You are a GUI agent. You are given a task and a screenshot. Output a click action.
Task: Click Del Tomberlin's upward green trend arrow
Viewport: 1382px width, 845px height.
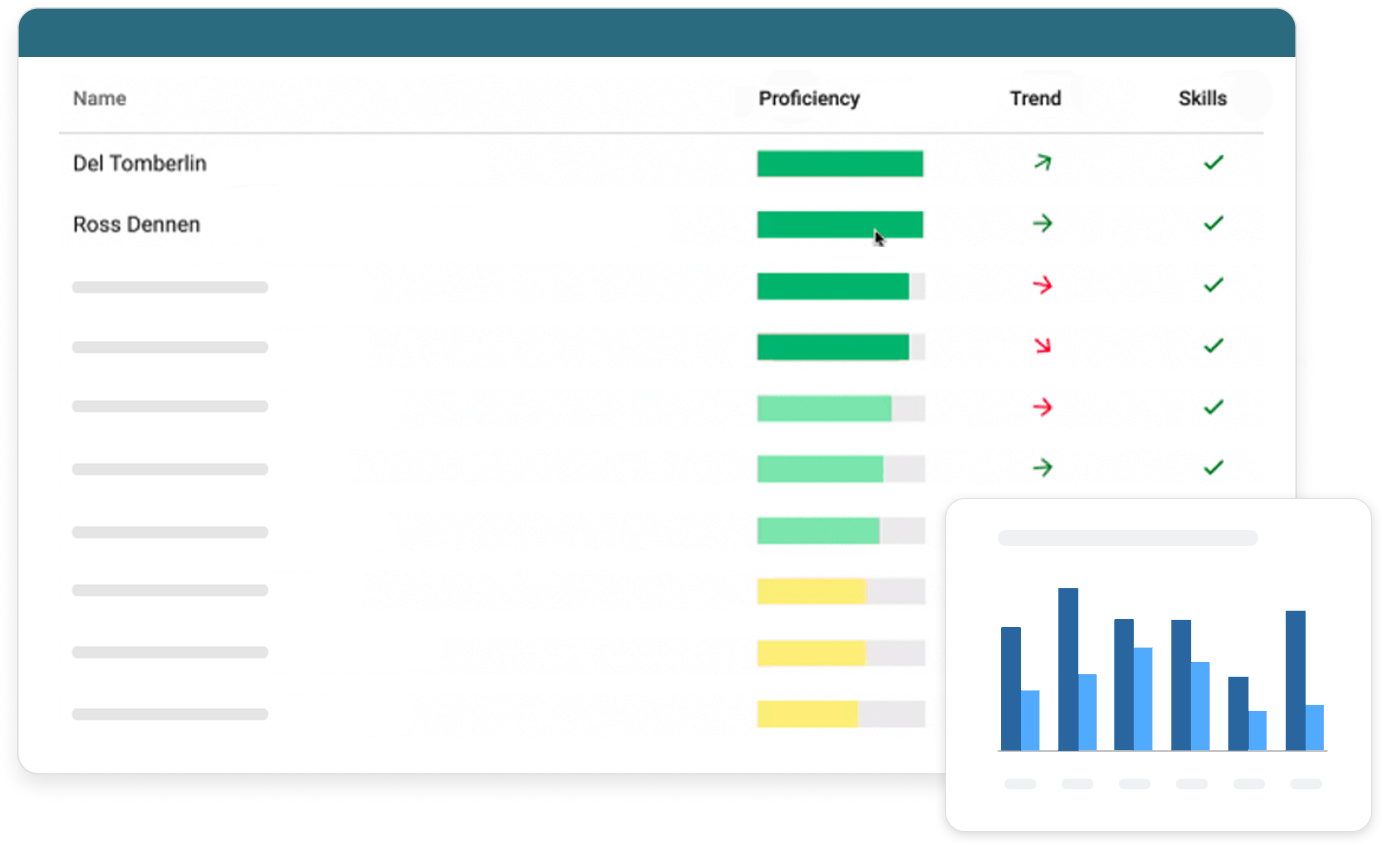coord(1042,163)
